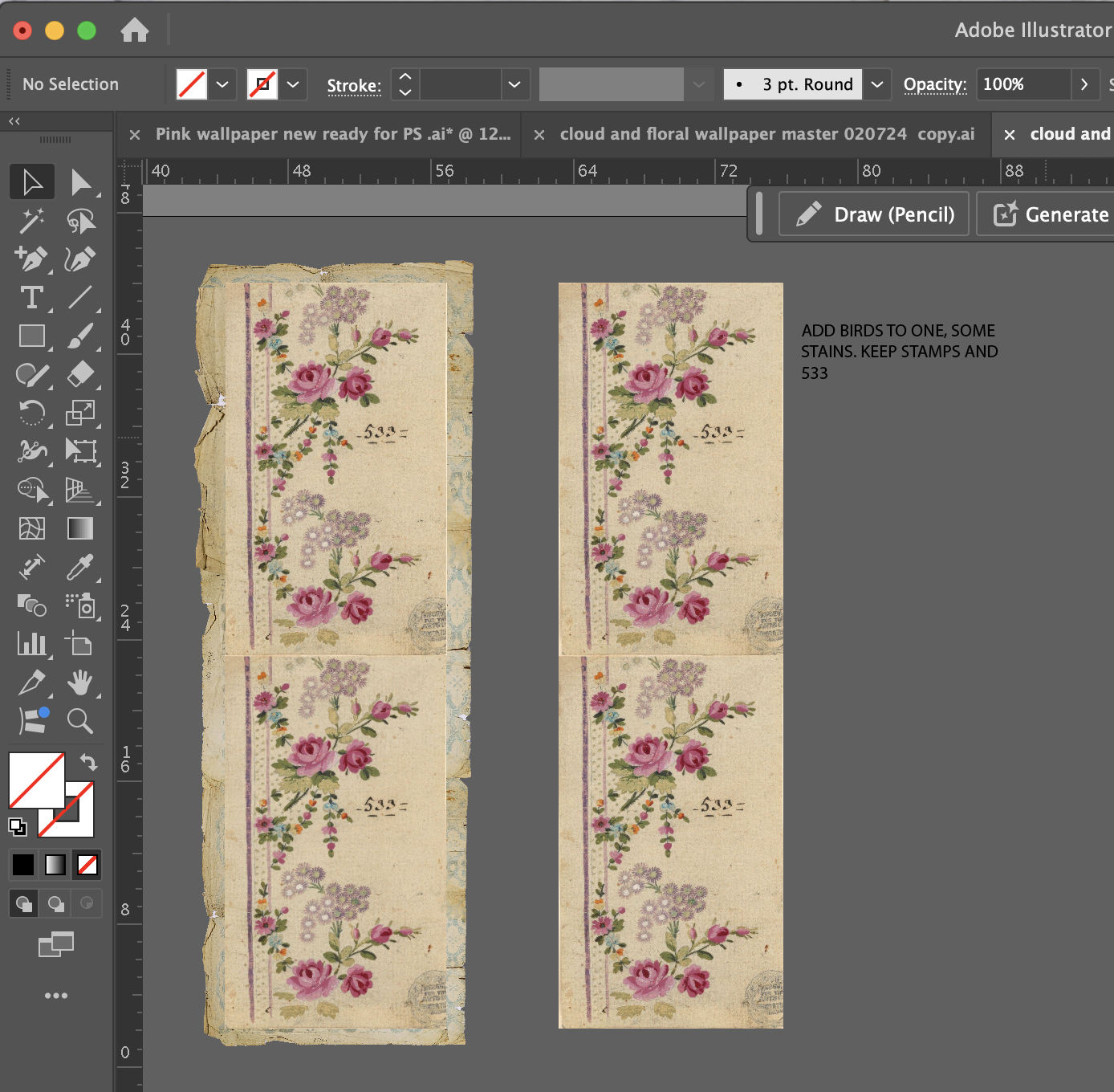
Task: Close the cloud and floral master copy tab
Action: [x=539, y=135]
